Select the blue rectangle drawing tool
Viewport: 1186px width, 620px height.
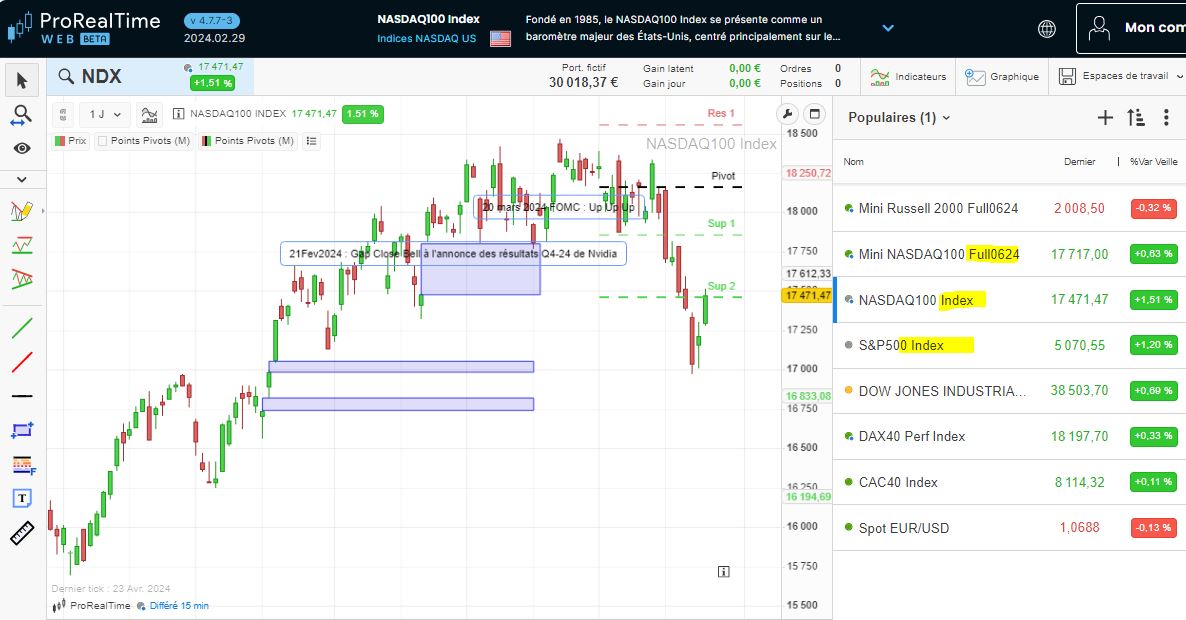pyautogui.click(x=22, y=429)
